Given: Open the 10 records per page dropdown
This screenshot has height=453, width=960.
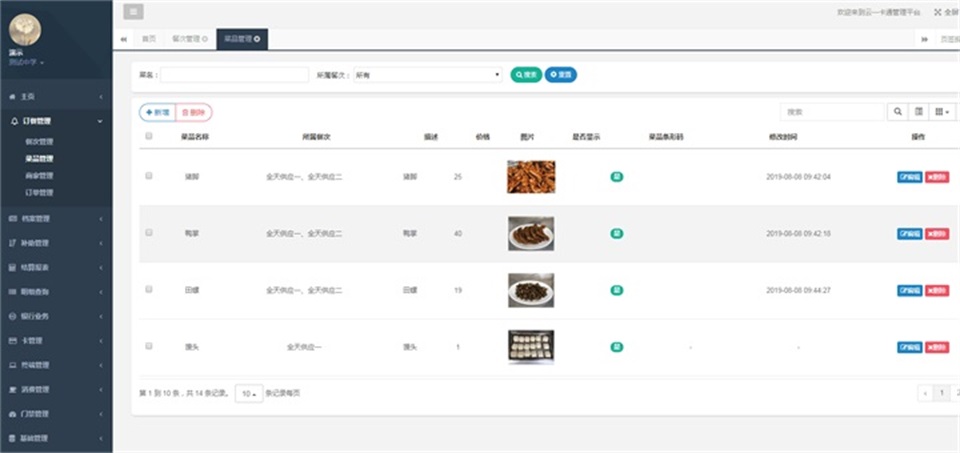Looking at the screenshot, I should [x=249, y=394].
